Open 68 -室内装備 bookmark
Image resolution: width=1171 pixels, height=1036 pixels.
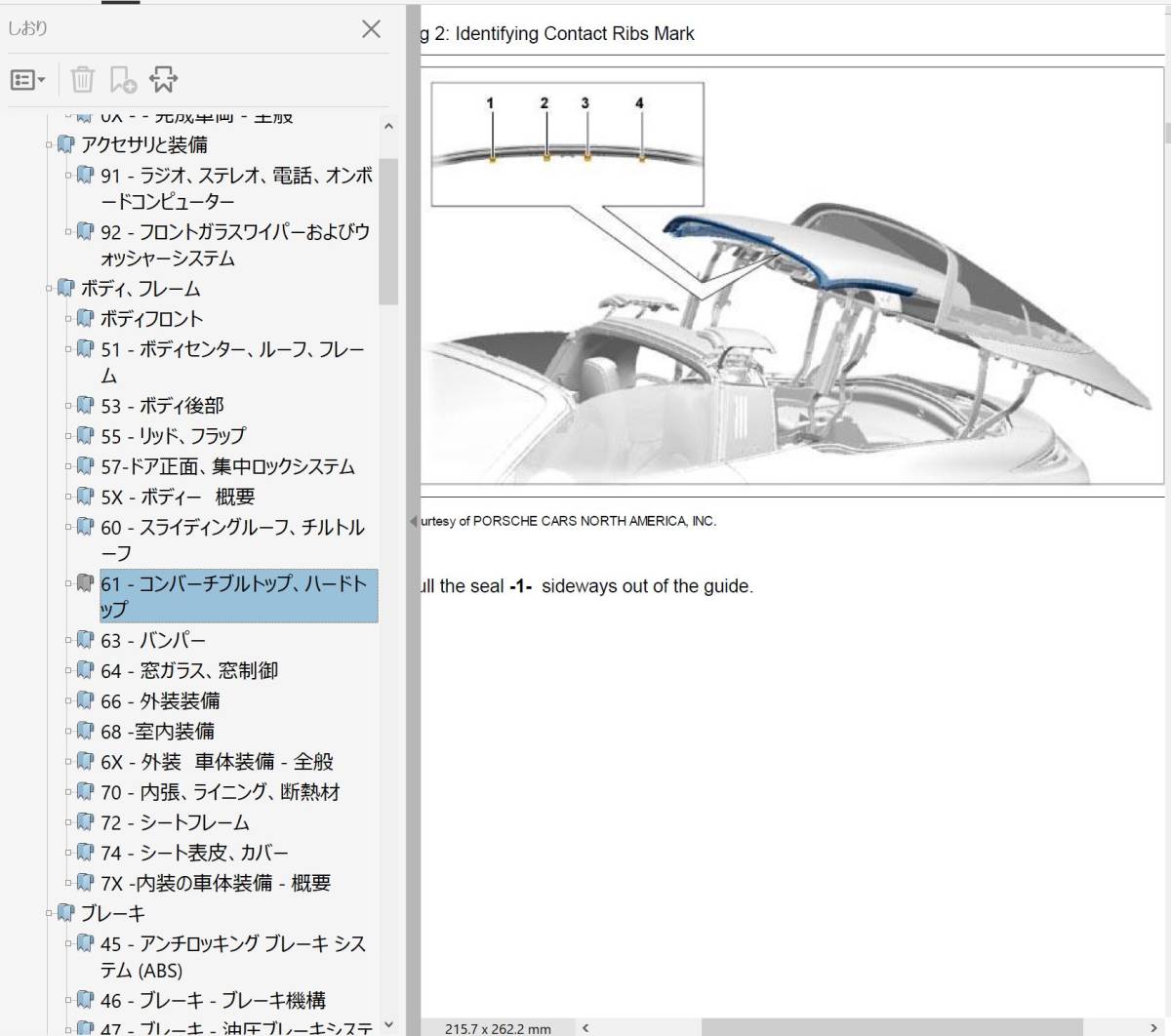[157, 732]
